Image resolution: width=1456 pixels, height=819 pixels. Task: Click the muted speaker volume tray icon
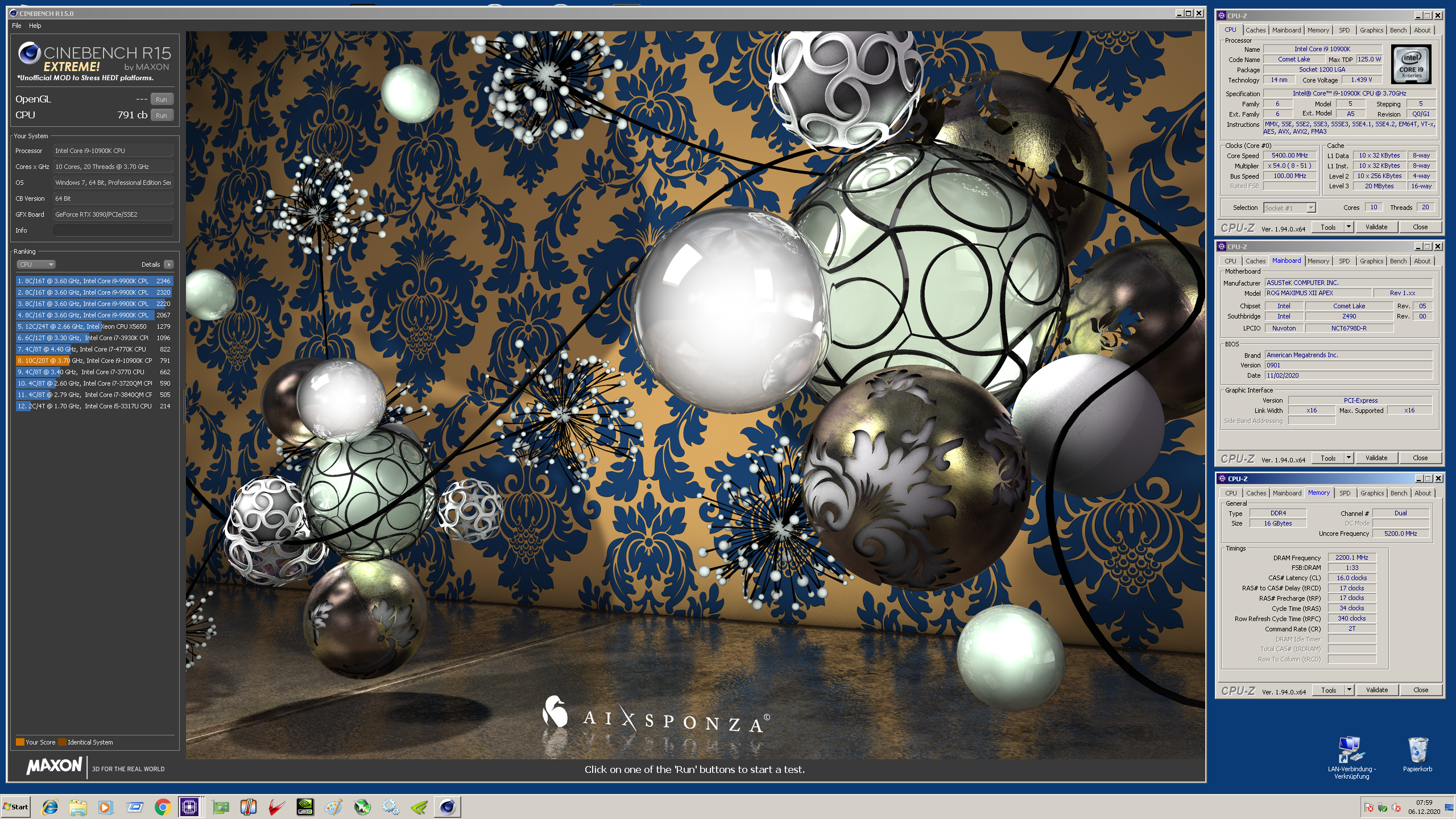click(1396, 808)
